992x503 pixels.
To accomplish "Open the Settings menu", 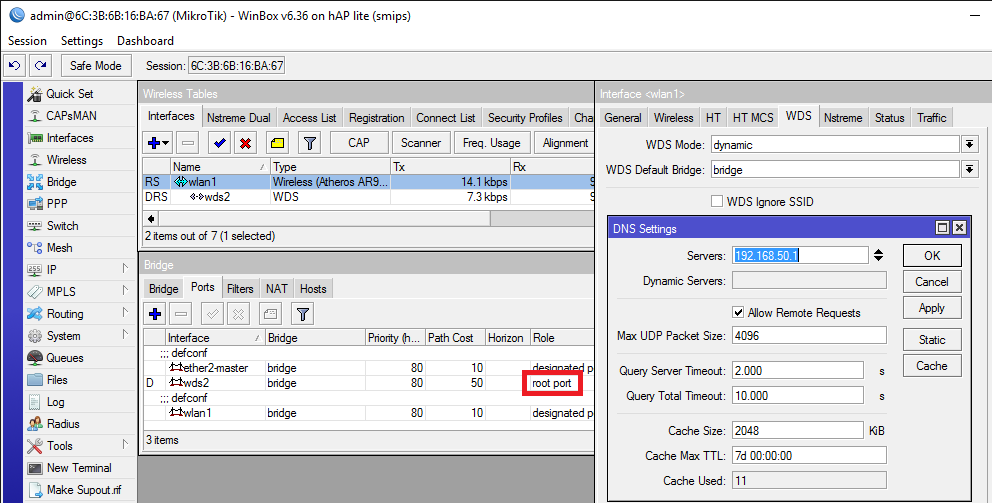I will 82,41.
